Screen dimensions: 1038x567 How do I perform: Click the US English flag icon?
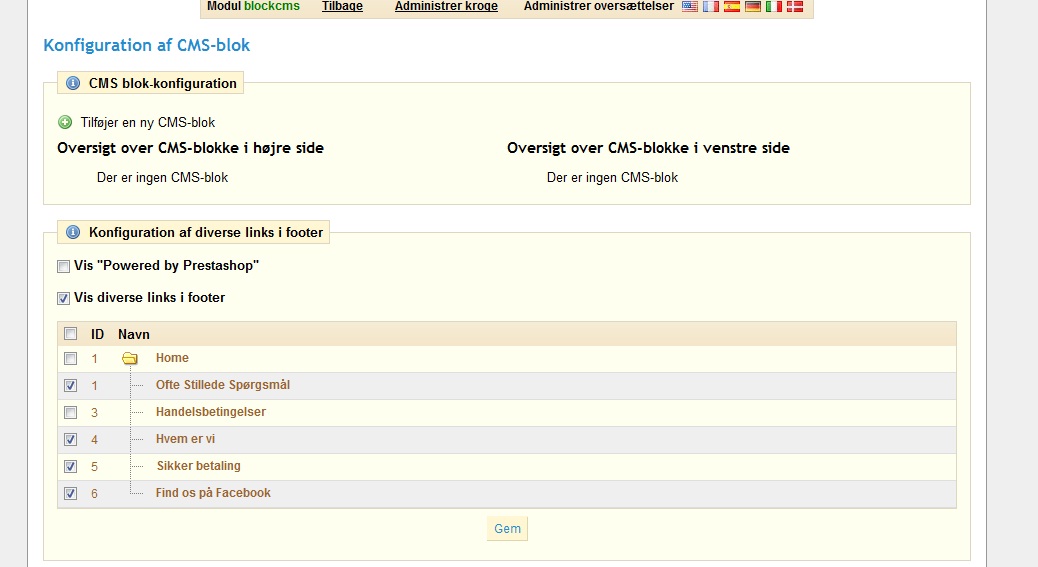point(690,7)
